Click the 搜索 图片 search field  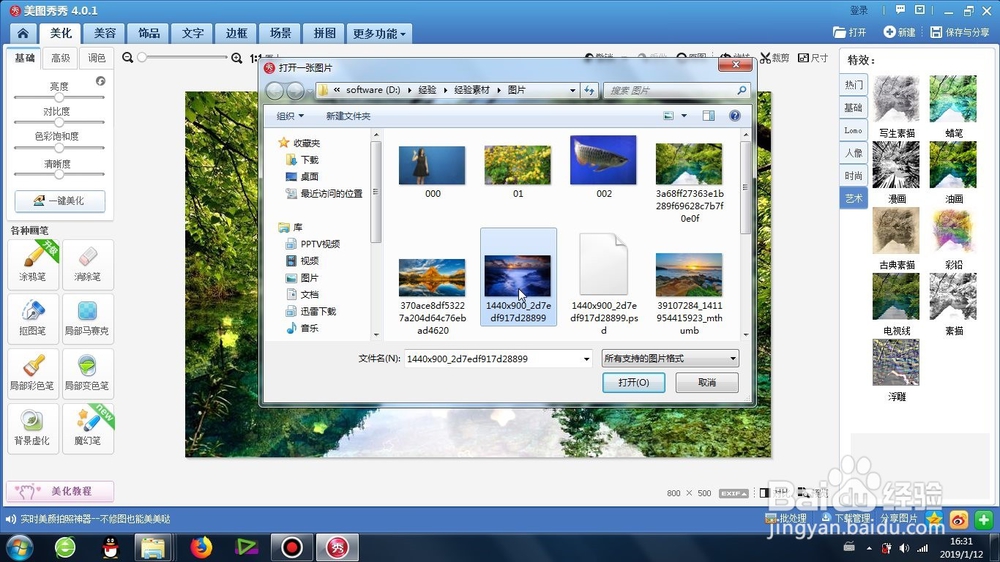(676, 91)
